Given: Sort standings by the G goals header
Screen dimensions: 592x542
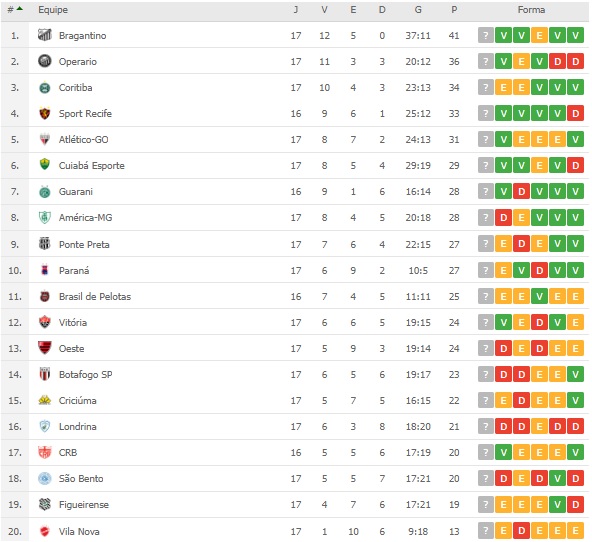Looking at the screenshot, I should (x=418, y=10).
